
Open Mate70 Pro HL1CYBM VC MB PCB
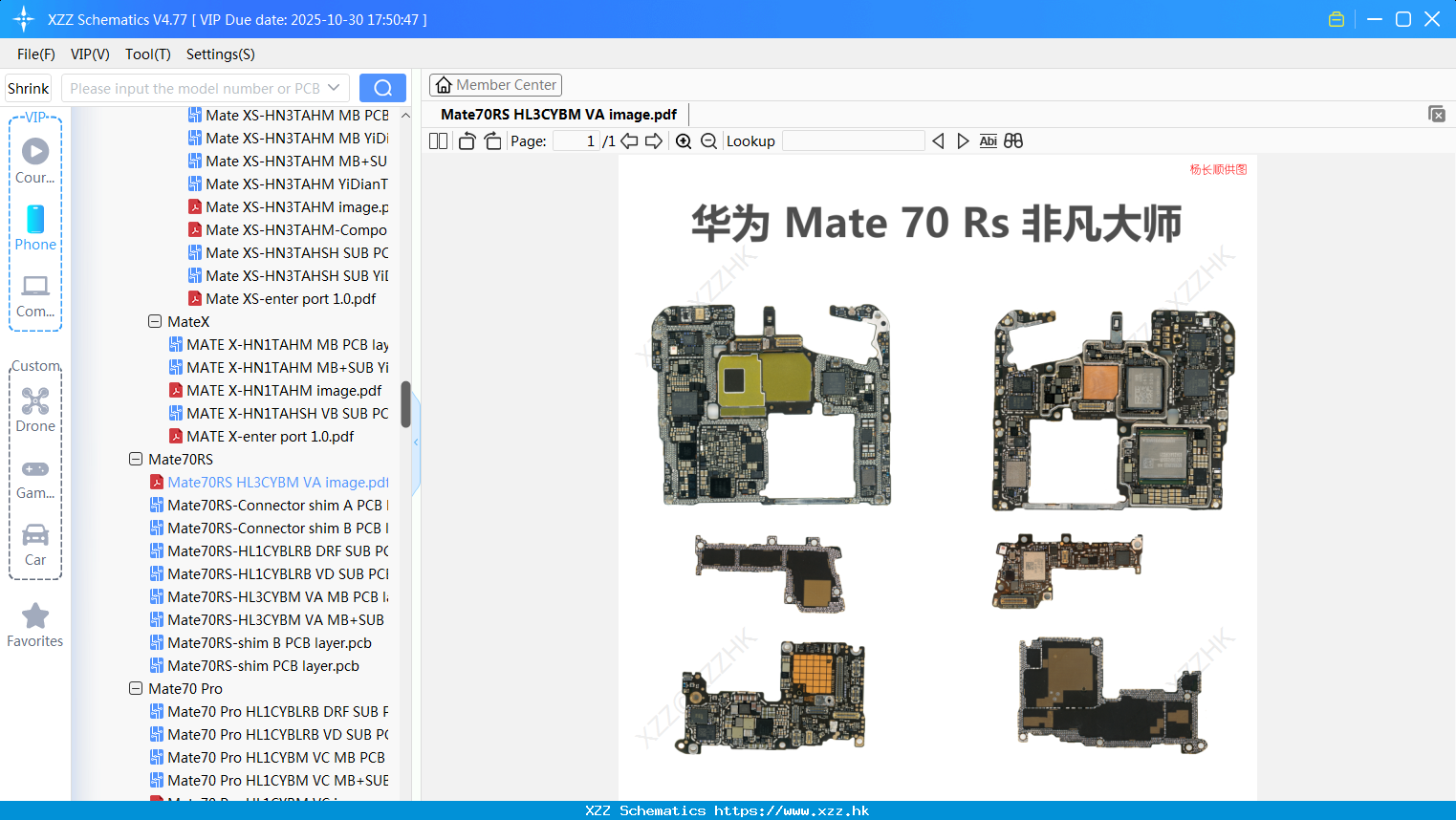(268, 758)
